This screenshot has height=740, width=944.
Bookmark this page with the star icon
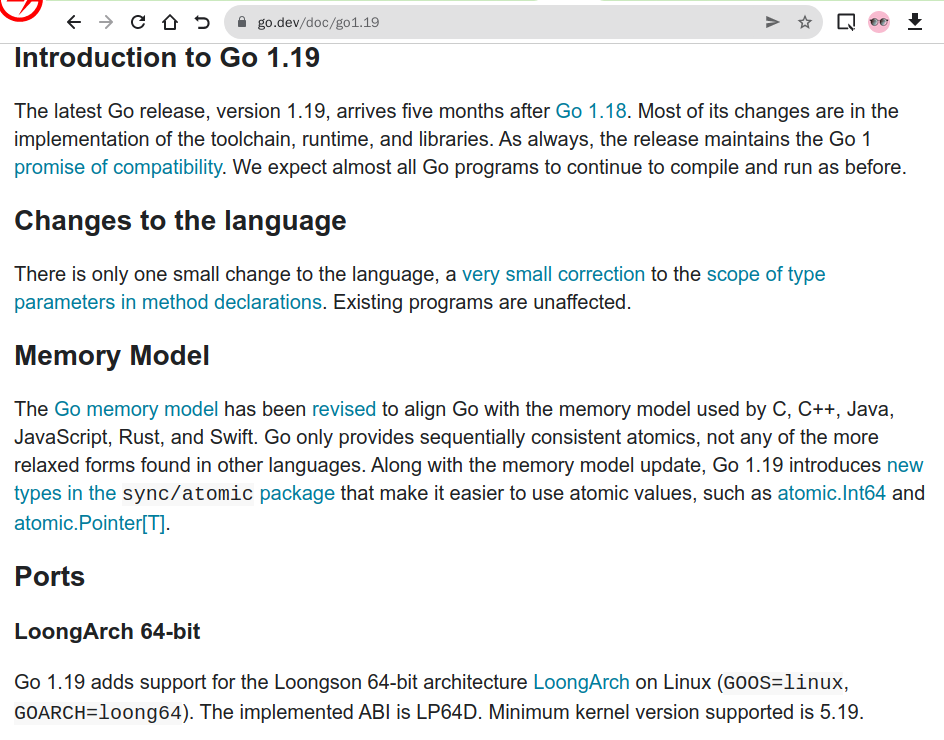tap(804, 22)
